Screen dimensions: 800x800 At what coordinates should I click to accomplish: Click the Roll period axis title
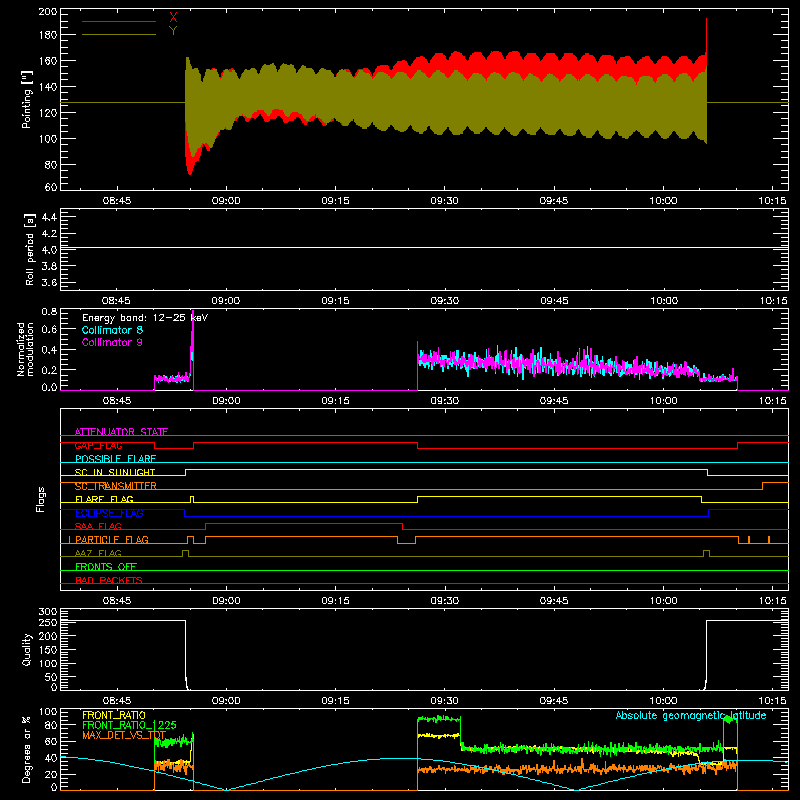click(x=30, y=249)
